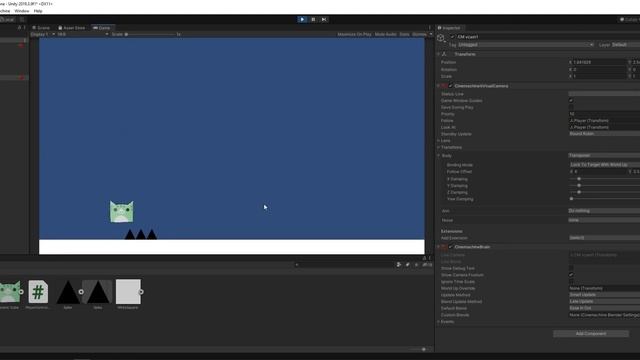Click the Follow Player (Transform) field
Screen dimensions: 640x360
(604, 120)
